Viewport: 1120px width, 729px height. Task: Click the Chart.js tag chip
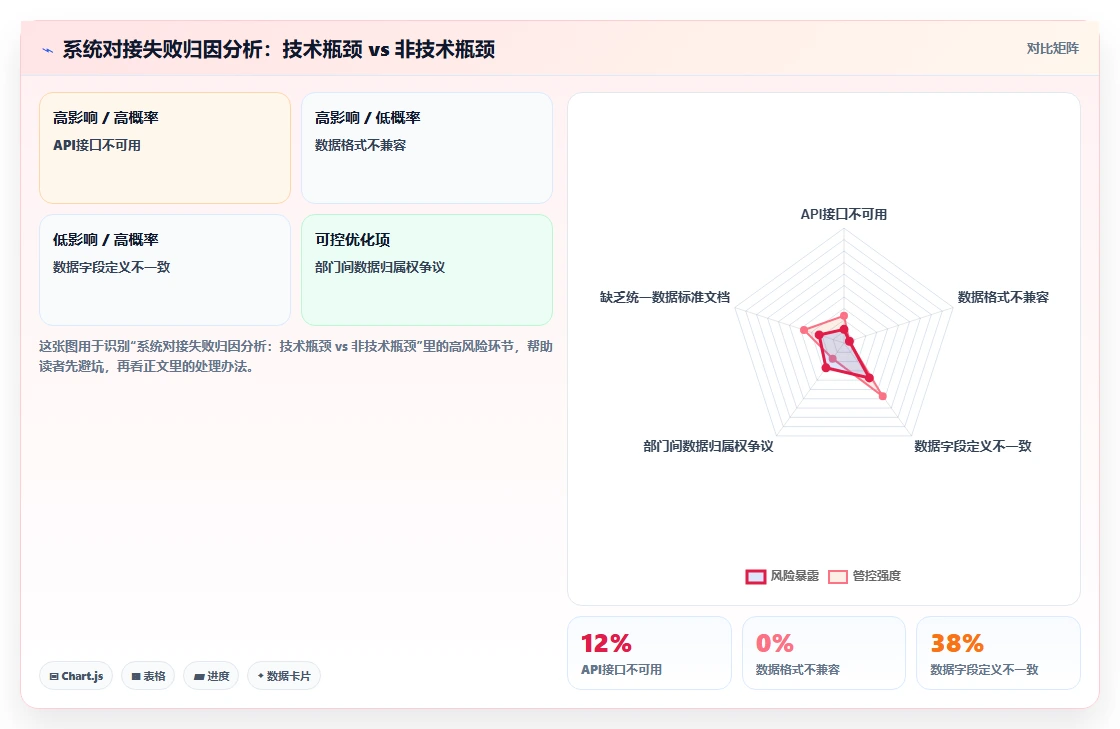coord(76,676)
